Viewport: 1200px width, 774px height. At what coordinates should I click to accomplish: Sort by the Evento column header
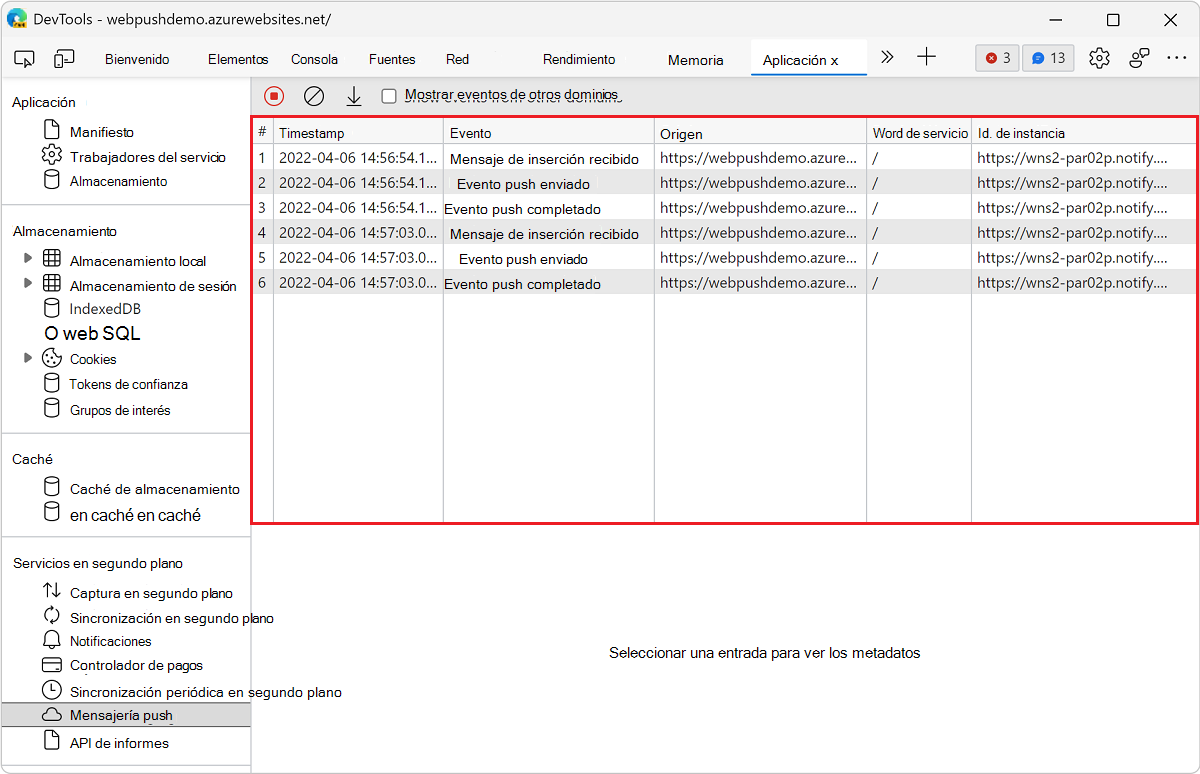point(549,132)
